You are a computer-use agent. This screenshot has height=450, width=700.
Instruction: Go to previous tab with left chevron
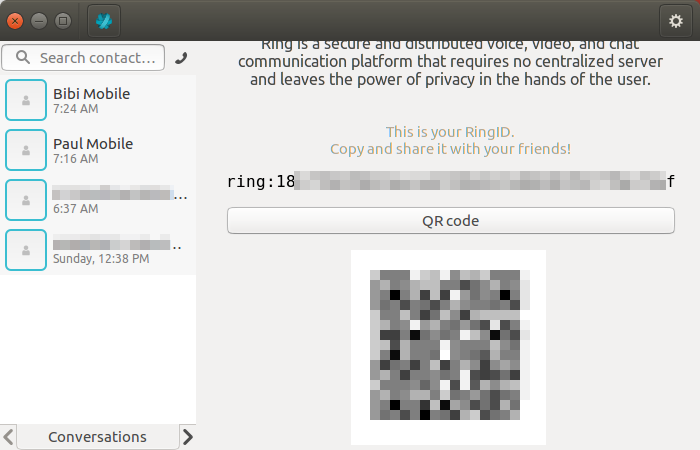(x=8, y=437)
